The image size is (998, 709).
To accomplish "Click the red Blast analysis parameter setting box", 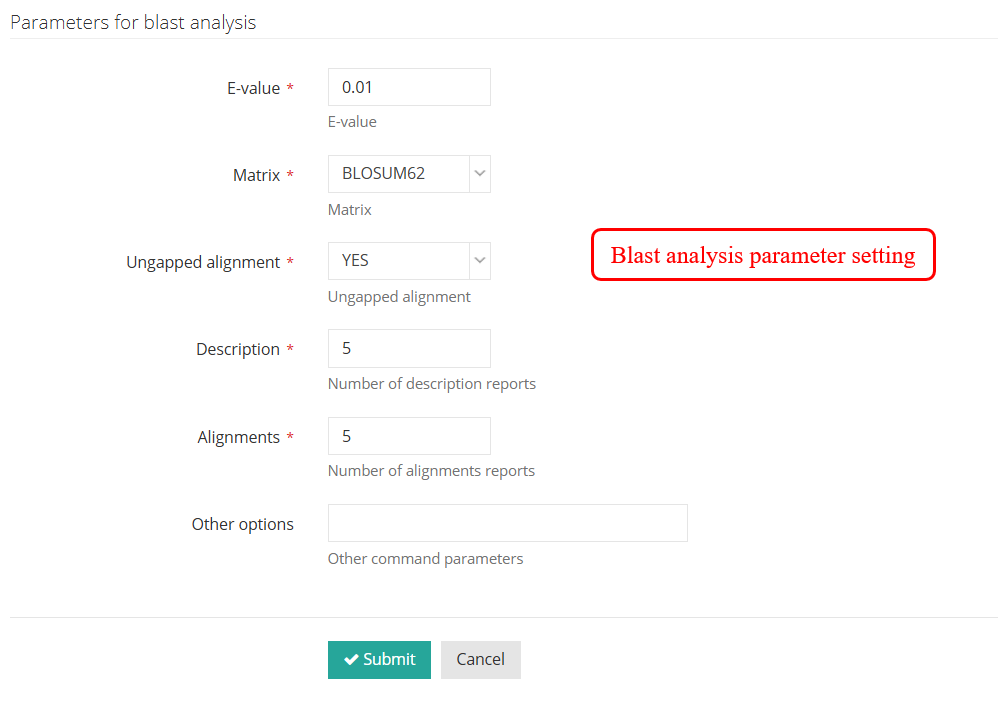I will 763,255.
